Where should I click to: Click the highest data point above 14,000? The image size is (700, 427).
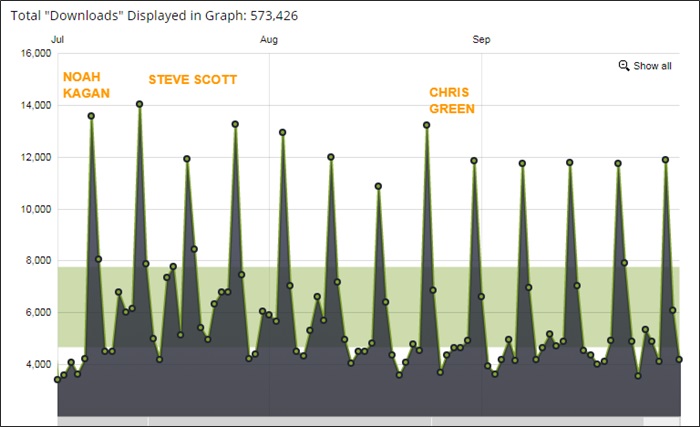(x=139, y=104)
